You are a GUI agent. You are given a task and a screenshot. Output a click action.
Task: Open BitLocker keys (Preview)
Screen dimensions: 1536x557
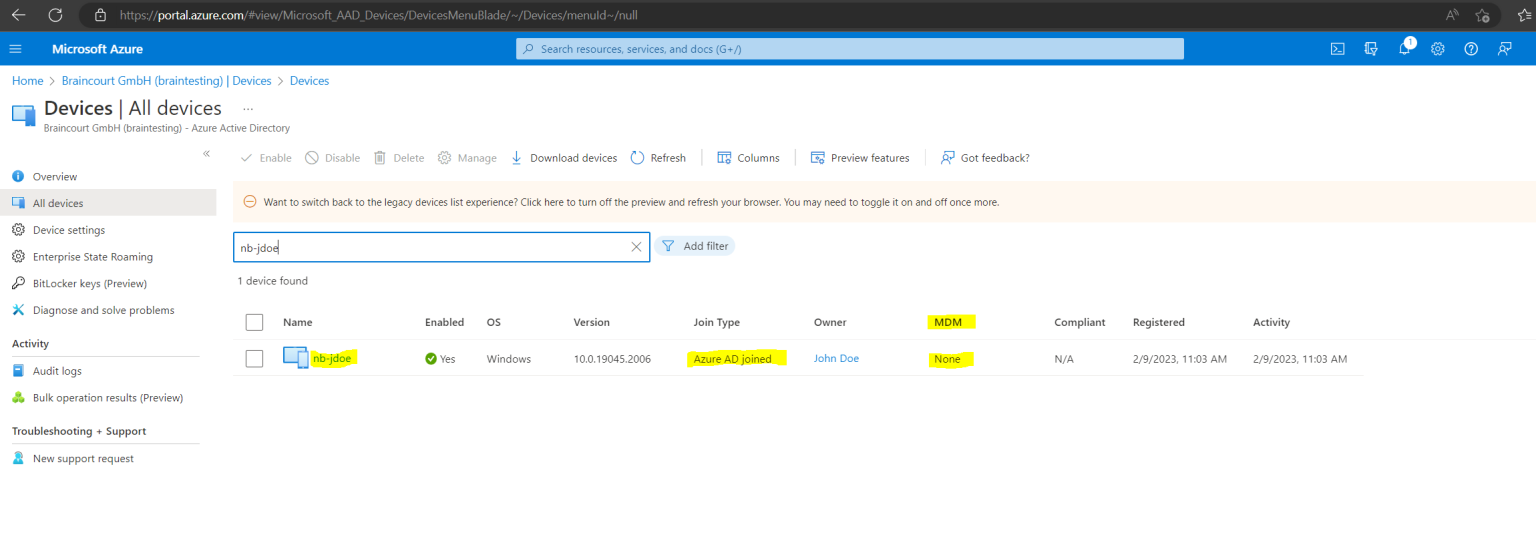coord(90,283)
